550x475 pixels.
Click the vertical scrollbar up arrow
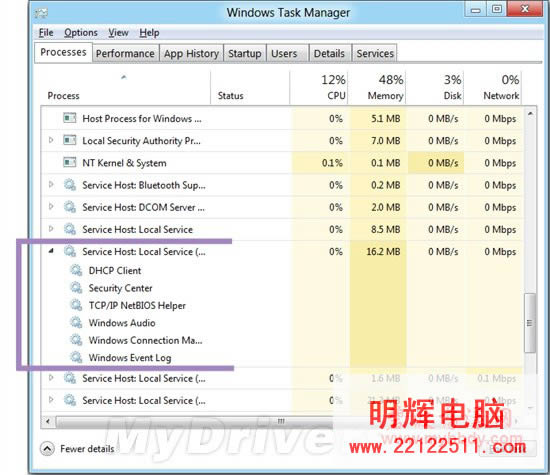[530, 114]
